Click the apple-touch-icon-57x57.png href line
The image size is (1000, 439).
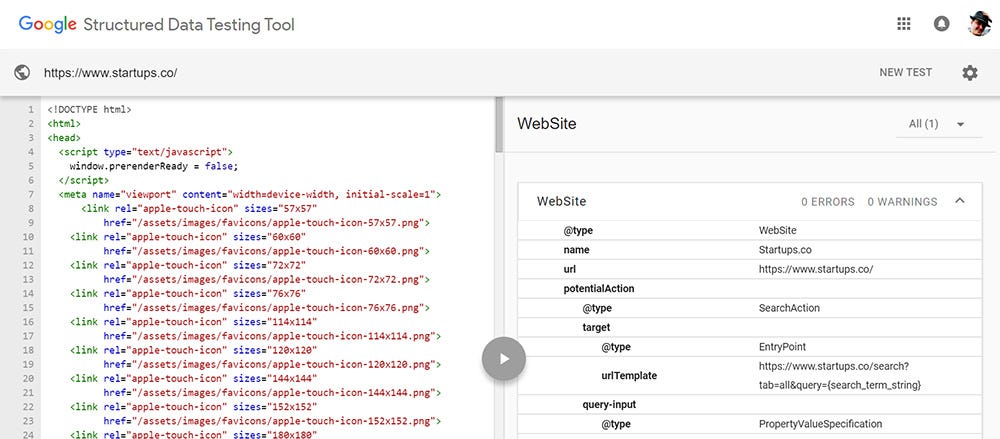267,223
